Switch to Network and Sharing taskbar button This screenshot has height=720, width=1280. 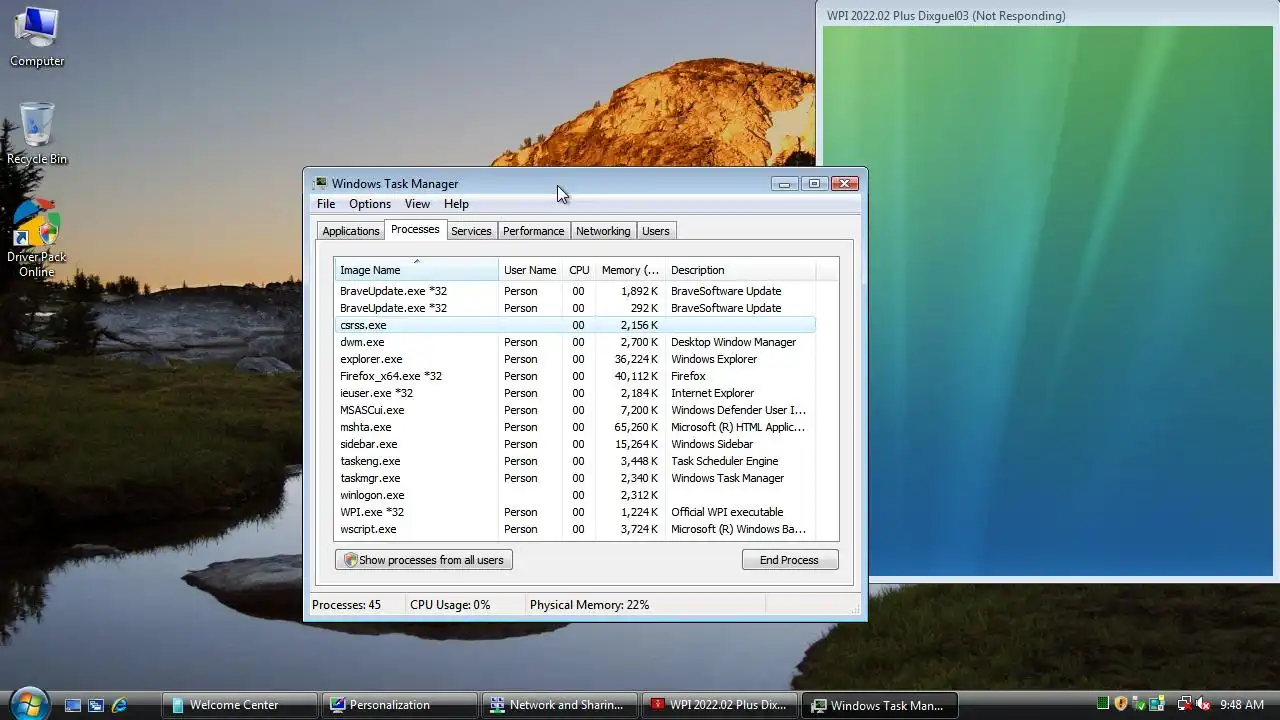pyautogui.click(x=560, y=705)
